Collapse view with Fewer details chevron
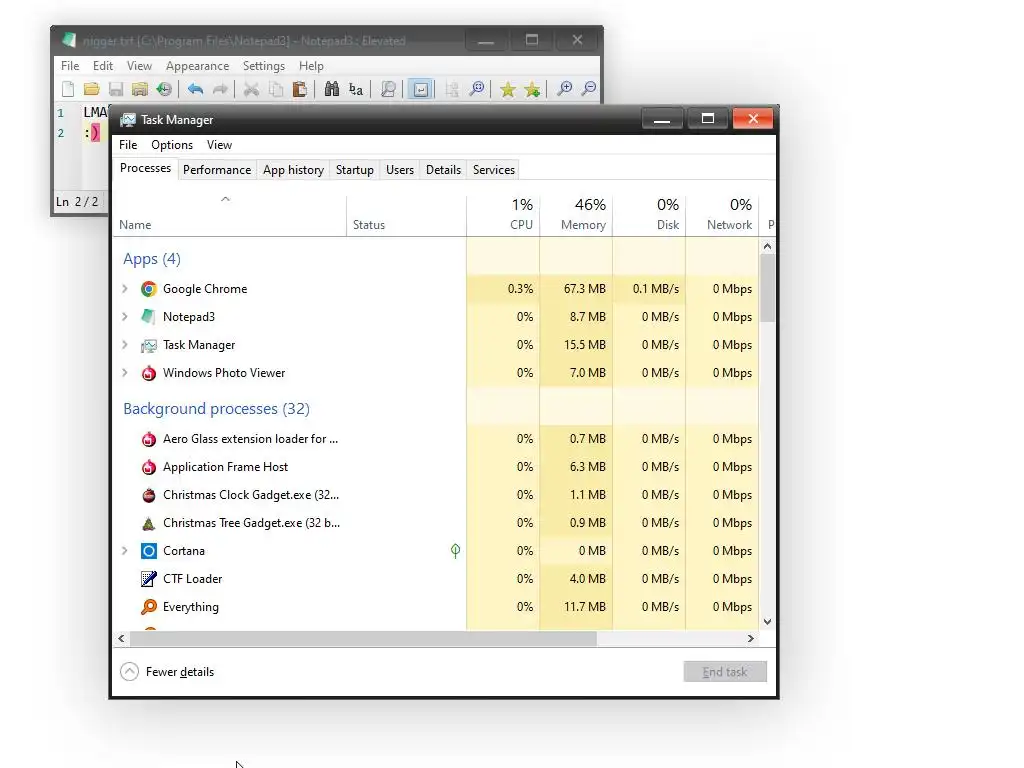The height and width of the screenshot is (768, 1024). (x=129, y=672)
